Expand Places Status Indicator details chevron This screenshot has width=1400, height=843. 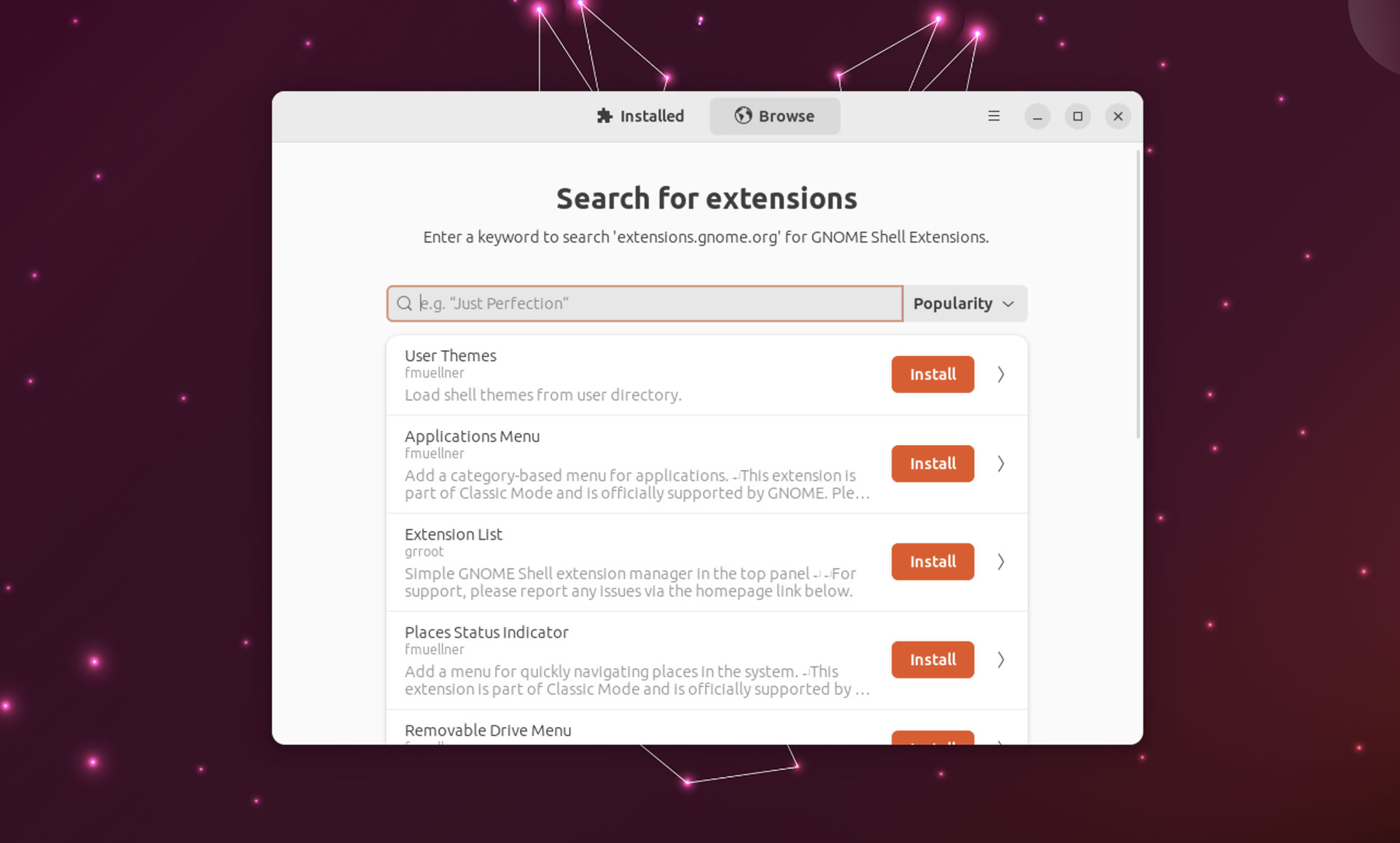point(1001,659)
